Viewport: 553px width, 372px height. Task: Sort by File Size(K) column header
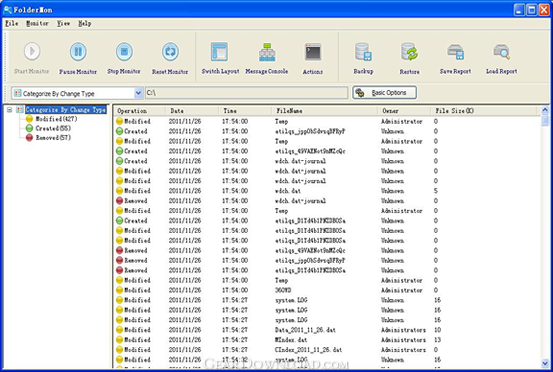[x=484, y=111]
